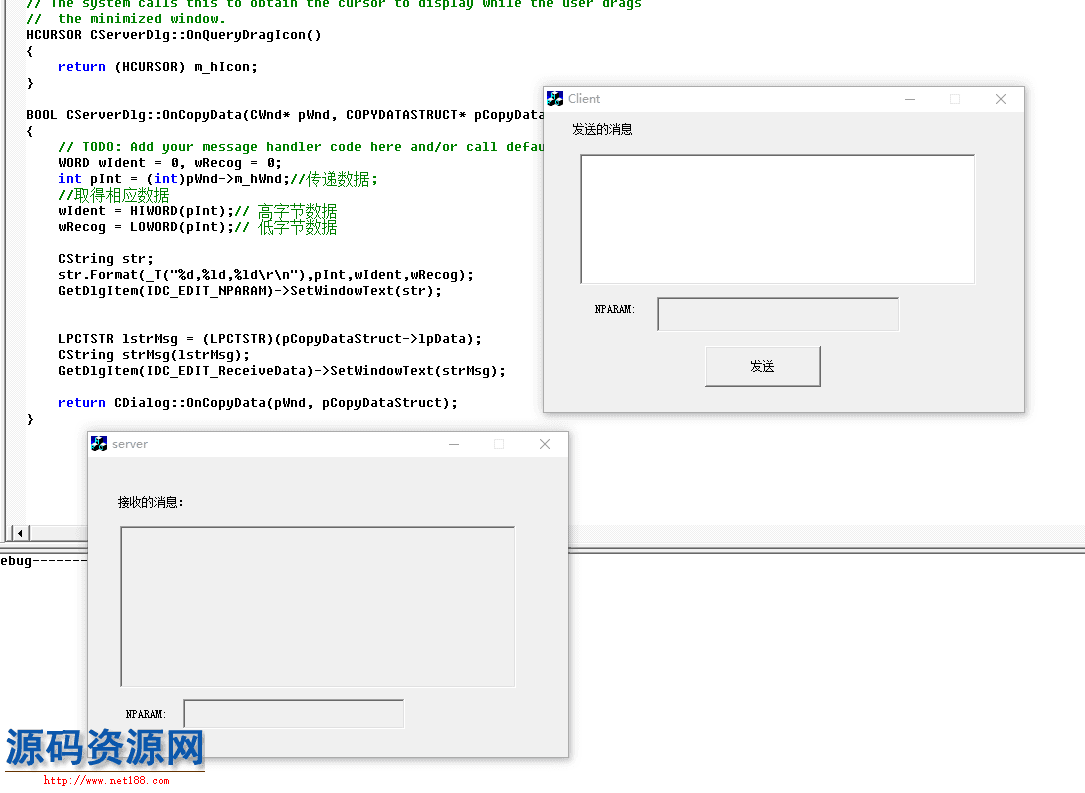Click the server window's MFC application icon
The height and width of the screenshot is (793, 1085).
(x=100, y=443)
